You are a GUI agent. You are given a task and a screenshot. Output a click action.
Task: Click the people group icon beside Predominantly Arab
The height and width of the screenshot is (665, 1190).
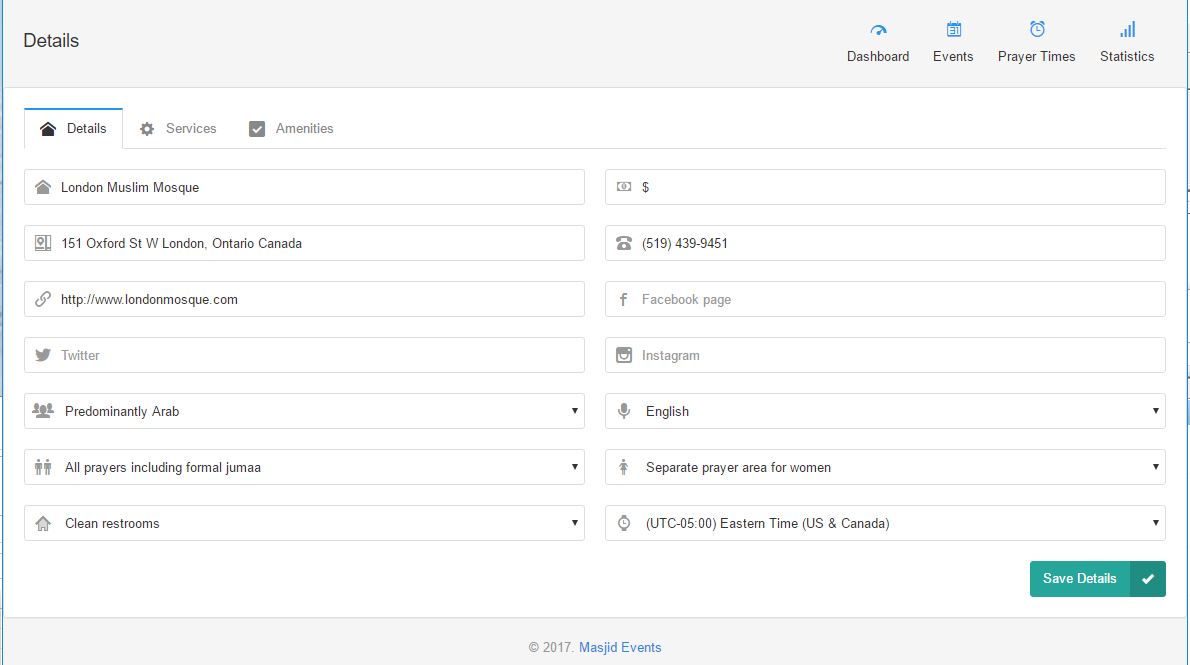43,410
